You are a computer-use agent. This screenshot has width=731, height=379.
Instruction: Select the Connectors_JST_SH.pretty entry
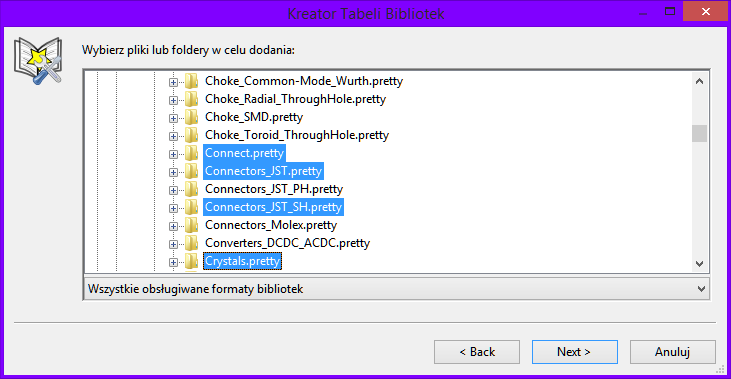tap(274, 207)
